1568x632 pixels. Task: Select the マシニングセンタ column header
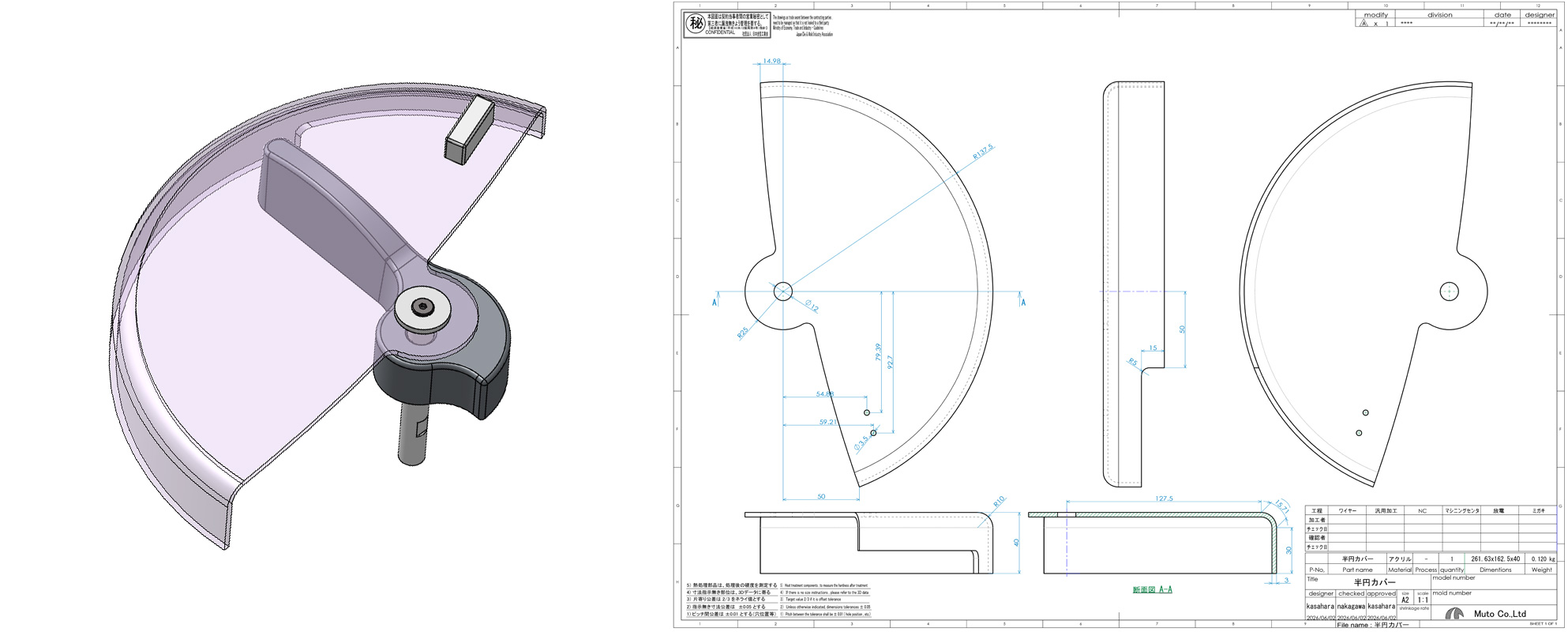click(x=1462, y=511)
